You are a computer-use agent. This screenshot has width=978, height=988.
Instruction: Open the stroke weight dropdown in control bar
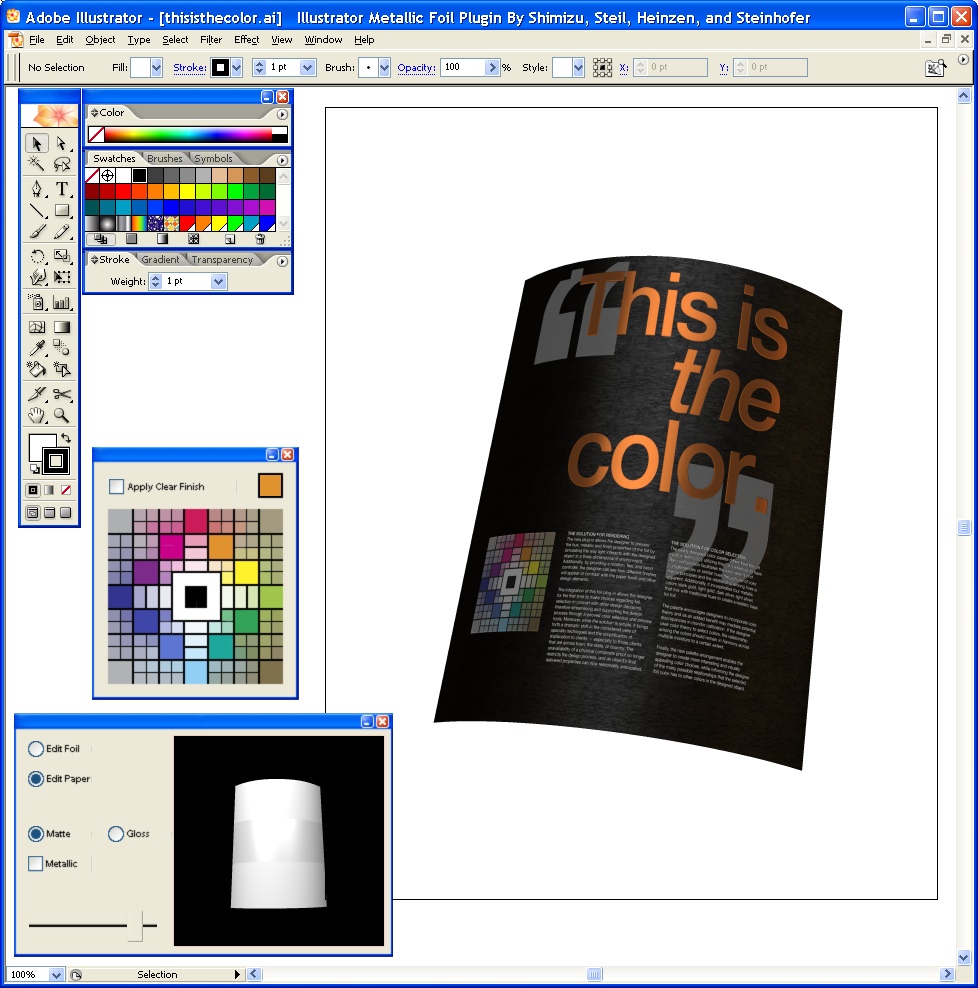coord(308,67)
